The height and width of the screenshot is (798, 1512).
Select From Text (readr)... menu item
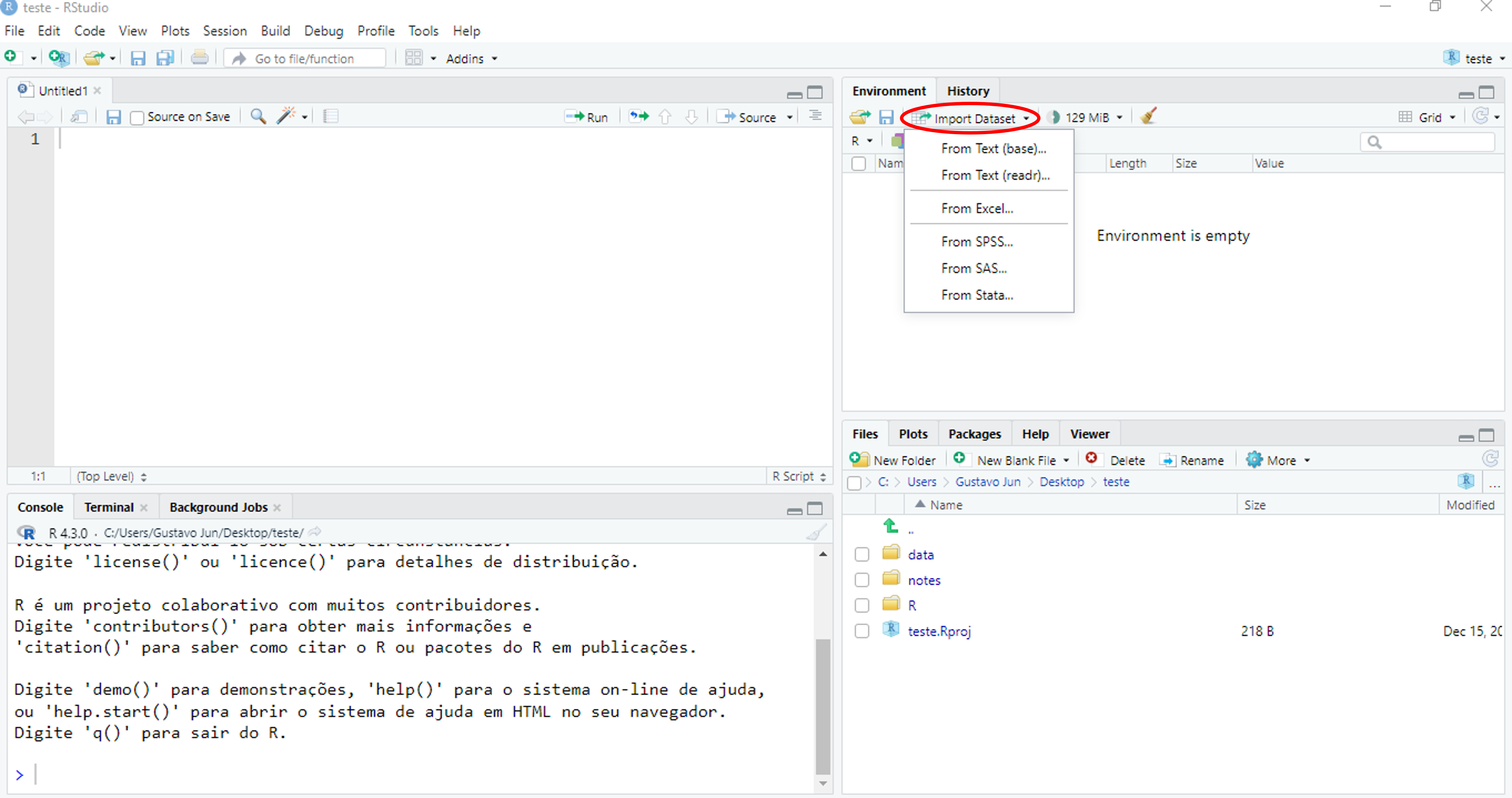(x=995, y=175)
